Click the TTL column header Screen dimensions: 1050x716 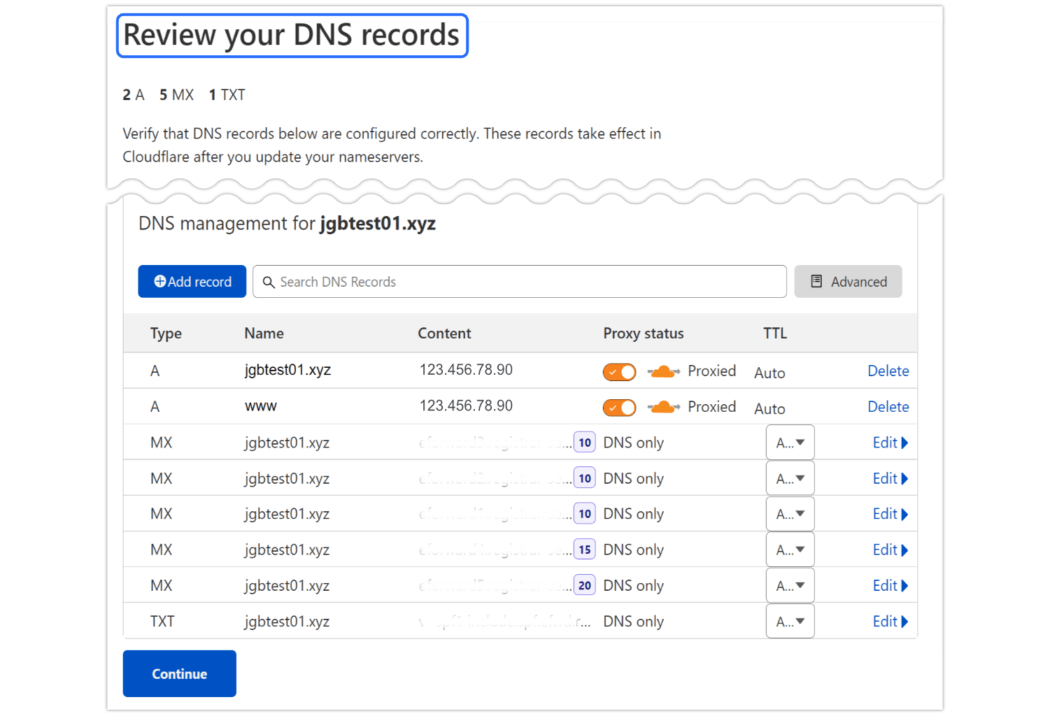[x=775, y=334]
